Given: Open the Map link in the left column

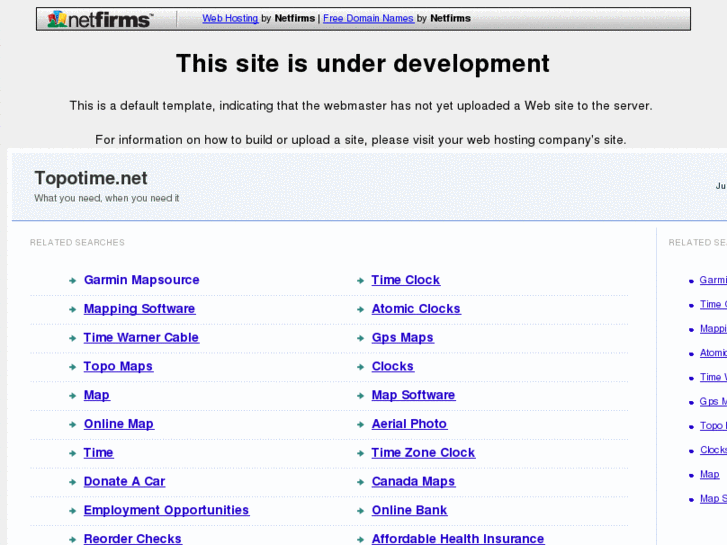Looking at the screenshot, I should [x=96, y=395].
